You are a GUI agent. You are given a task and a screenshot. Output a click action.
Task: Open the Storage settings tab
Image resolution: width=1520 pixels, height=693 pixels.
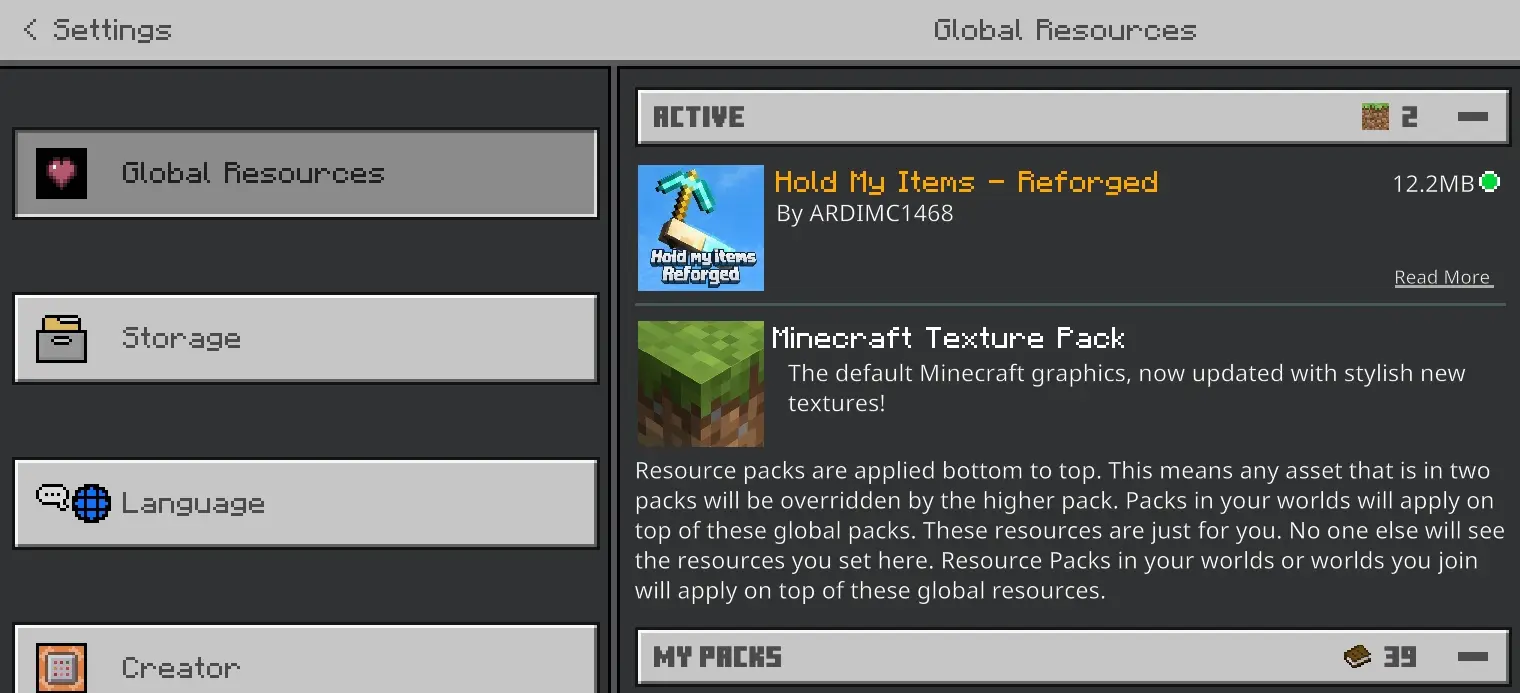click(x=306, y=338)
